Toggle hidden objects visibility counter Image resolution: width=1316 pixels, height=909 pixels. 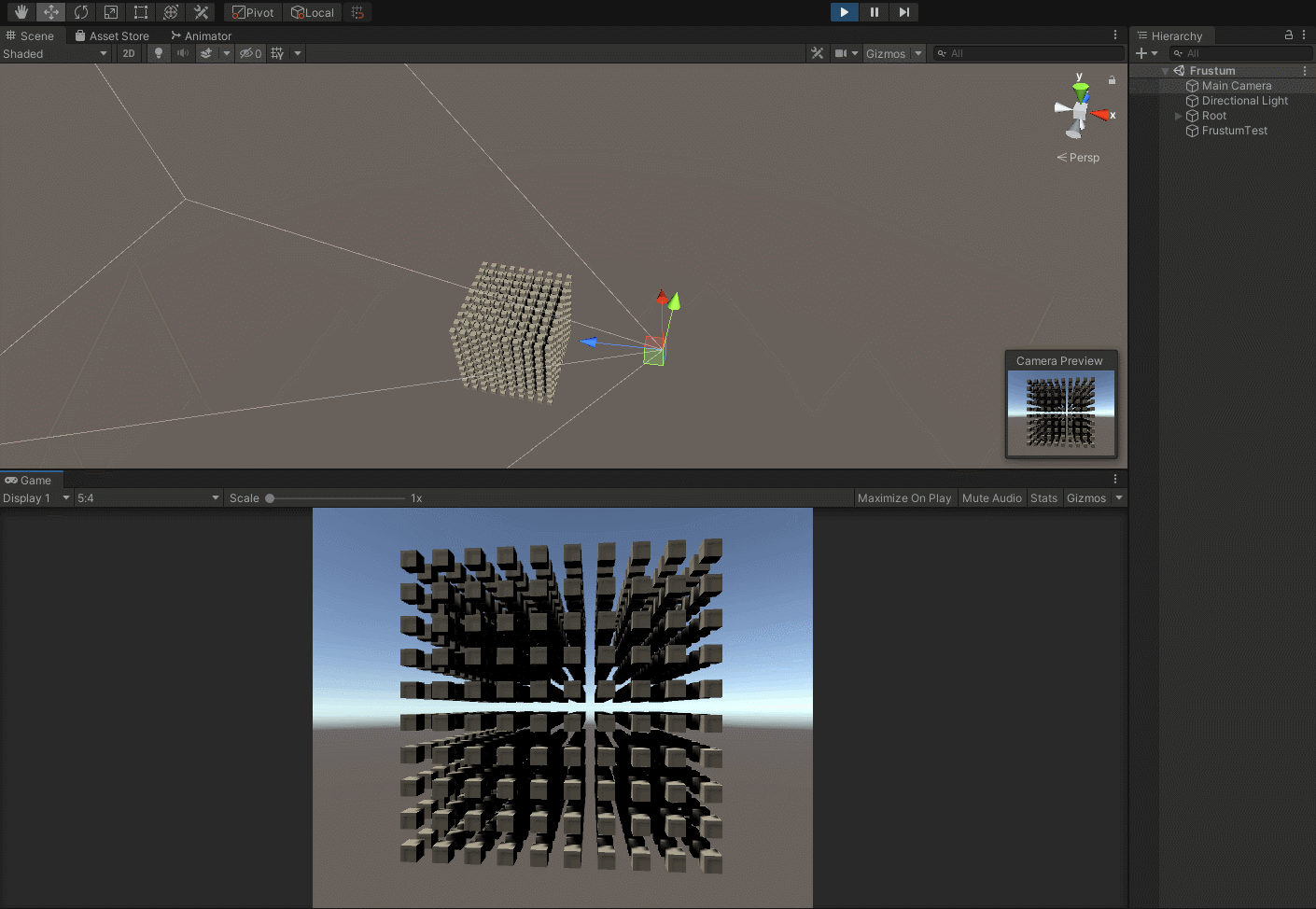[x=250, y=53]
